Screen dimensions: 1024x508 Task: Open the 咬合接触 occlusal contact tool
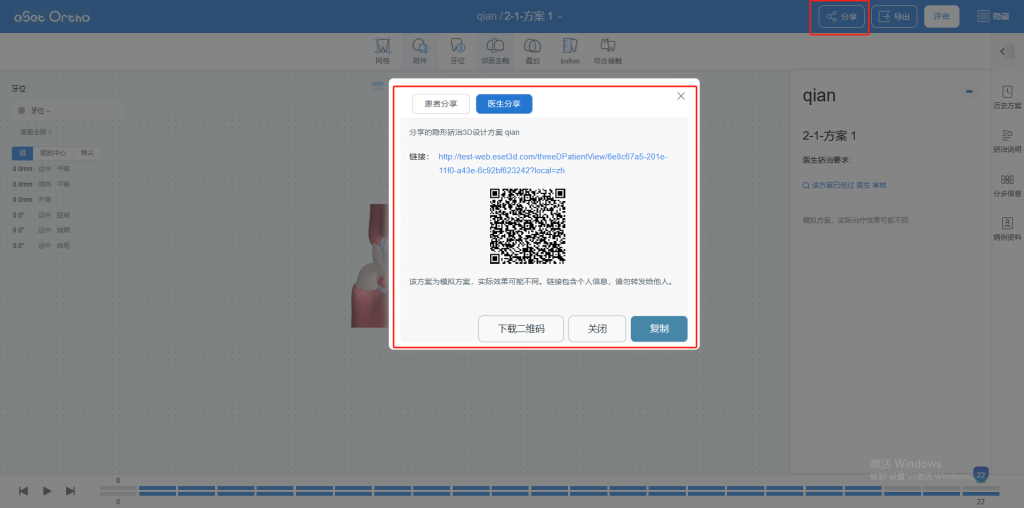pos(608,51)
